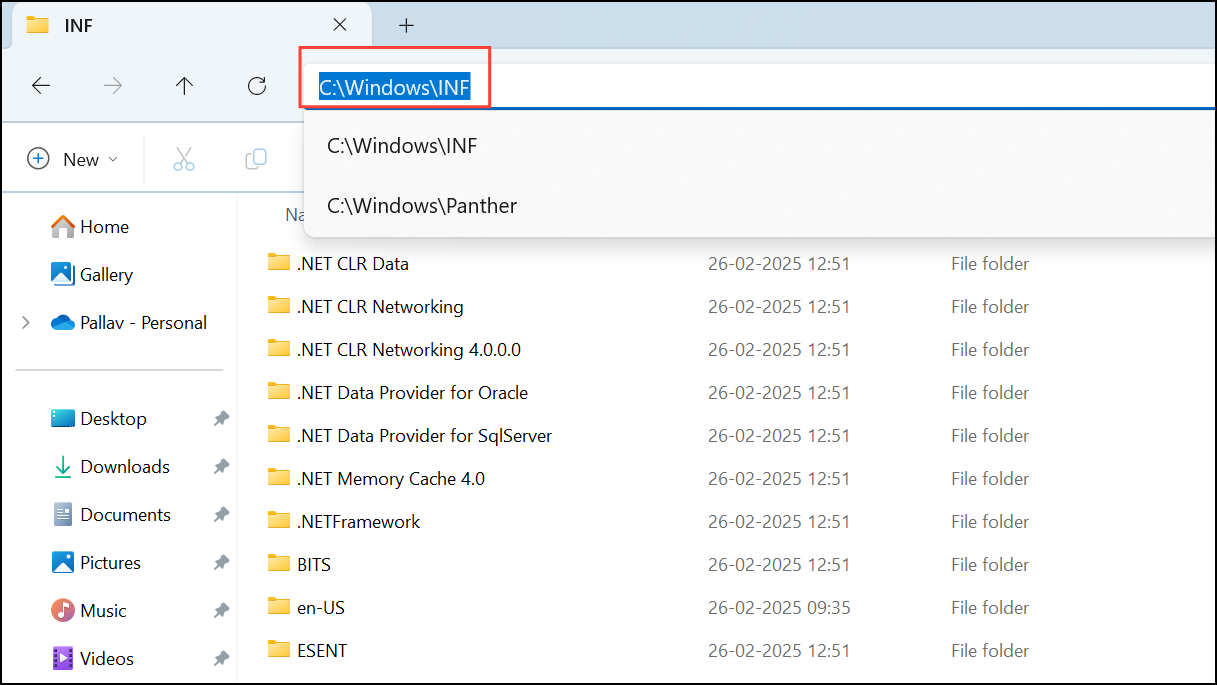Select the BITS folder
This screenshot has width=1217, height=685.
click(314, 565)
